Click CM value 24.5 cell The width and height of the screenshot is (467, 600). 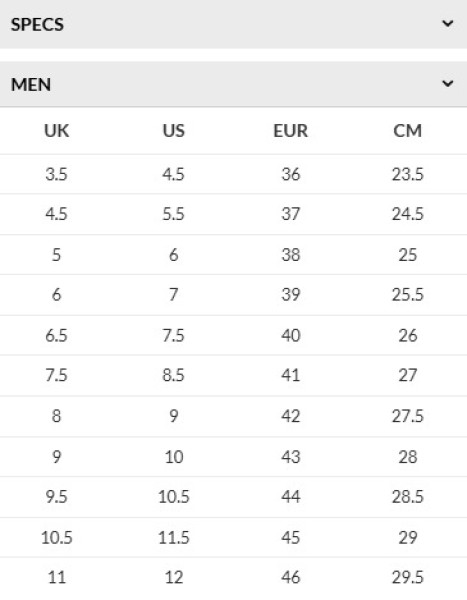point(408,214)
